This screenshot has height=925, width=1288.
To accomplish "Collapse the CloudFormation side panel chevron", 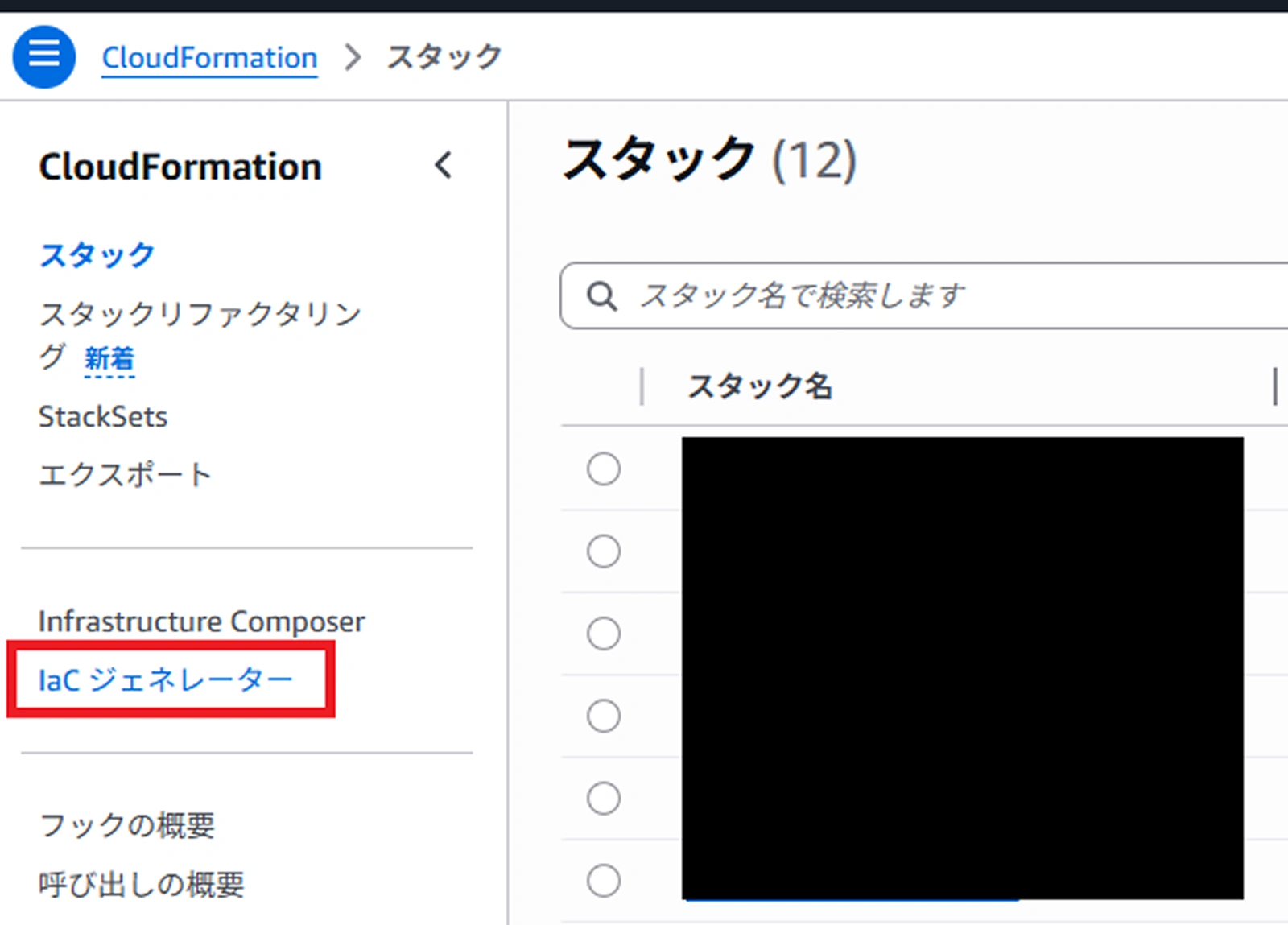I will pos(444,166).
